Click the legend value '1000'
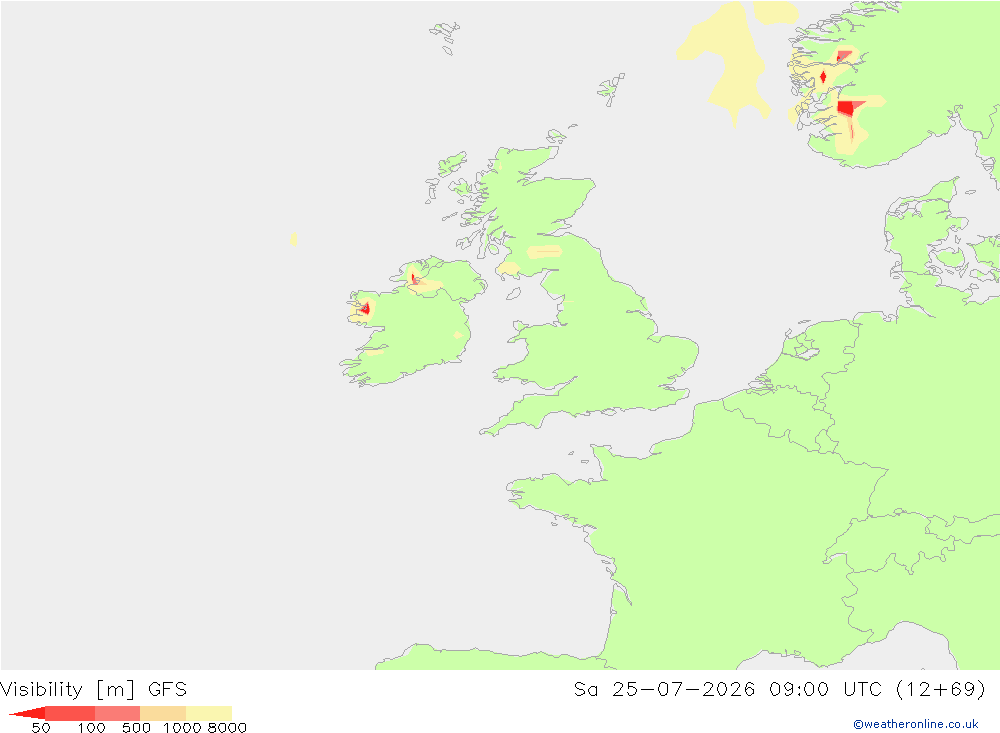This screenshot has height=733, width=1000. (x=182, y=728)
